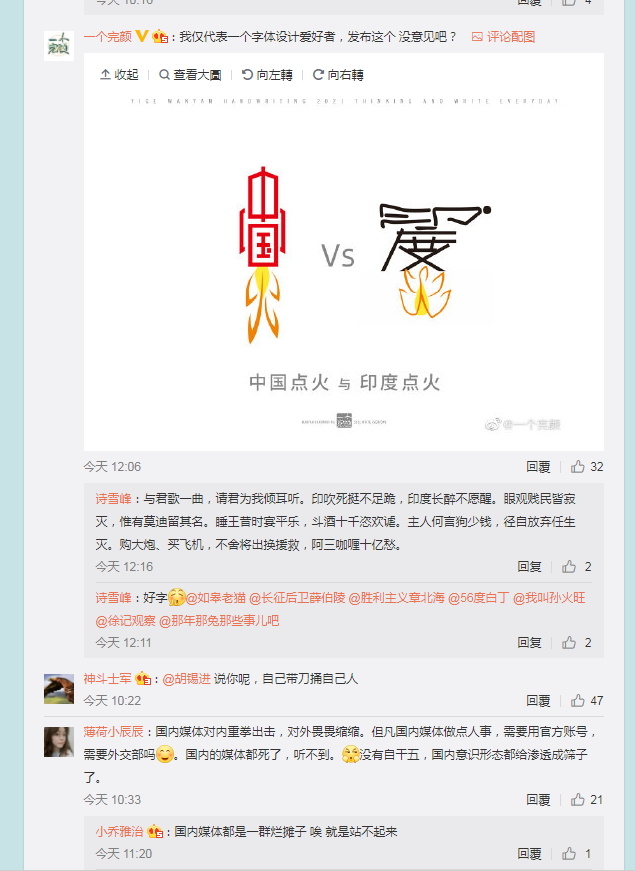Reply to 小乔雅治's 11:20 comment
Screen dimensions: 635x871
[529, 854]
